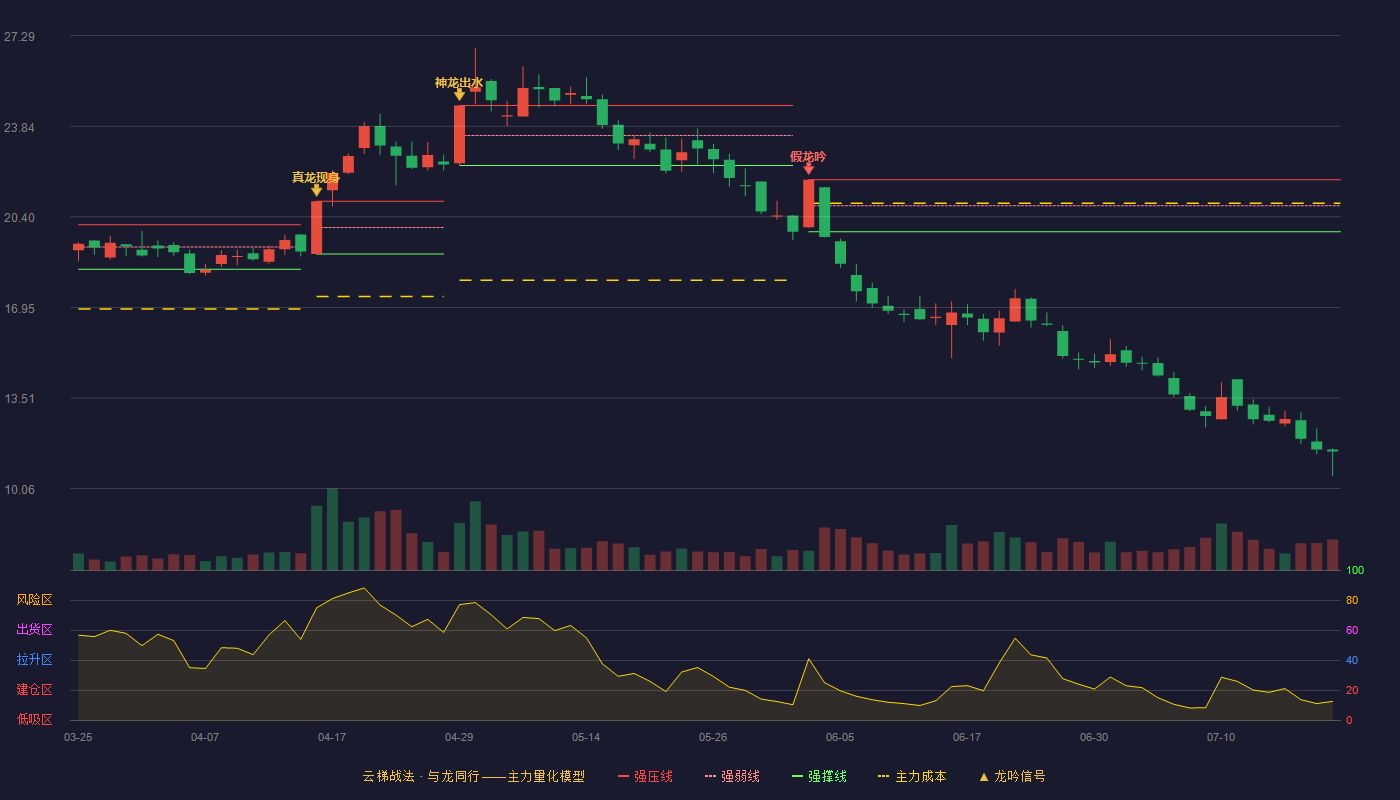Toggle the 主力成本 legend entry
The height and width of the screenshot is (800, 1400).
tap(912, 777)
